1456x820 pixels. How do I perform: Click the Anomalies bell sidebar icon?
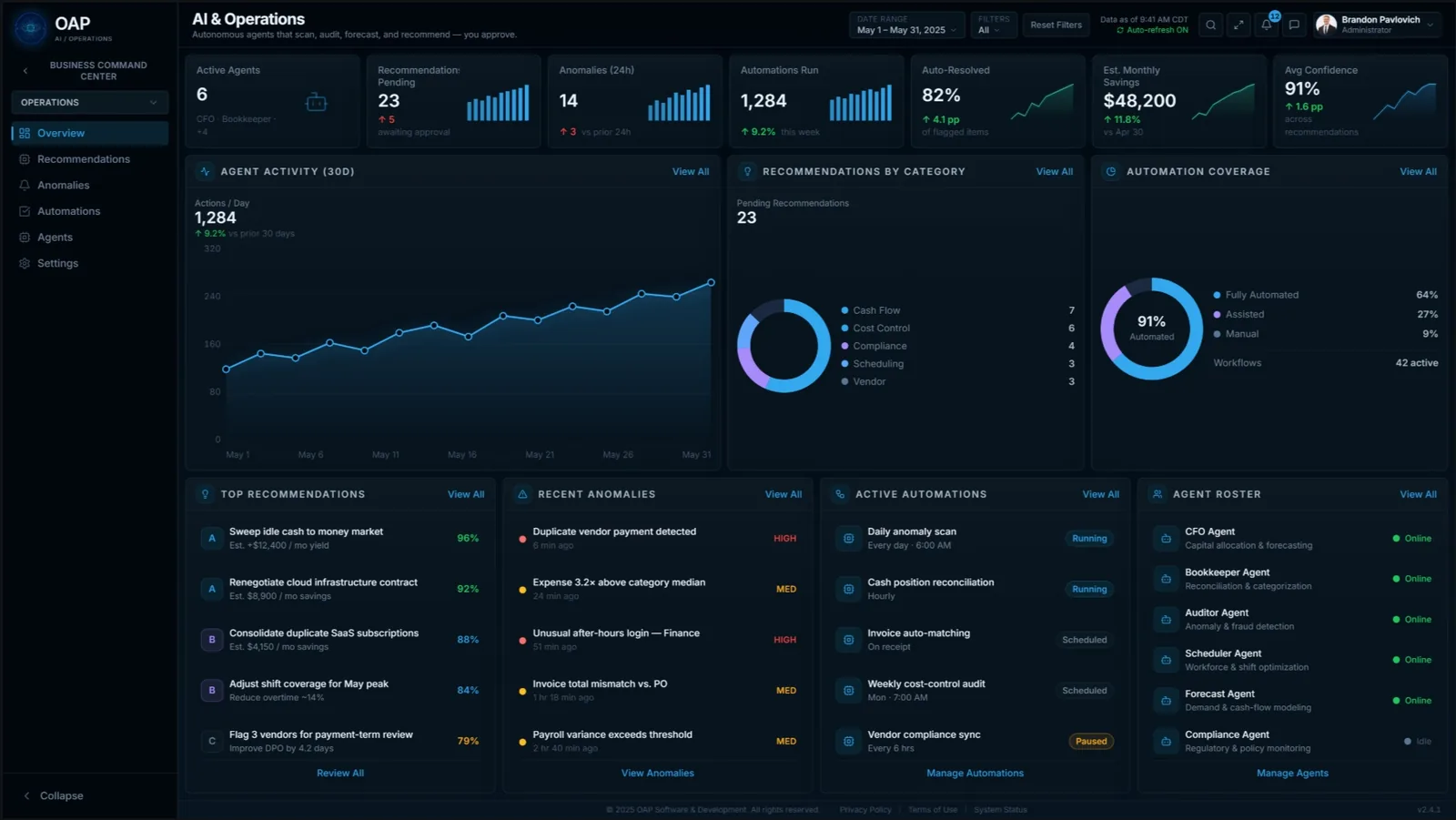pyautogui.click(x=25, y=185)
